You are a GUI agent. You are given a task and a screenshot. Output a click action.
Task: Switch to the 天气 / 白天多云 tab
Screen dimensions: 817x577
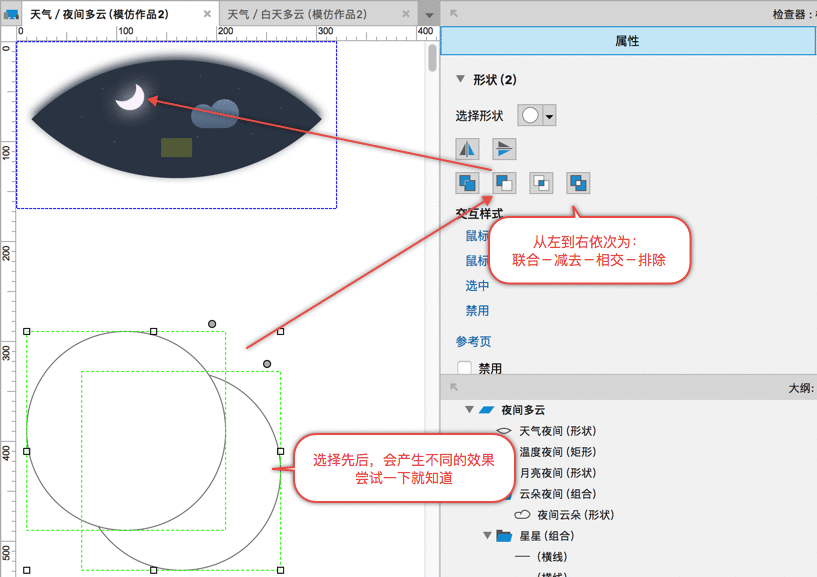296,15
